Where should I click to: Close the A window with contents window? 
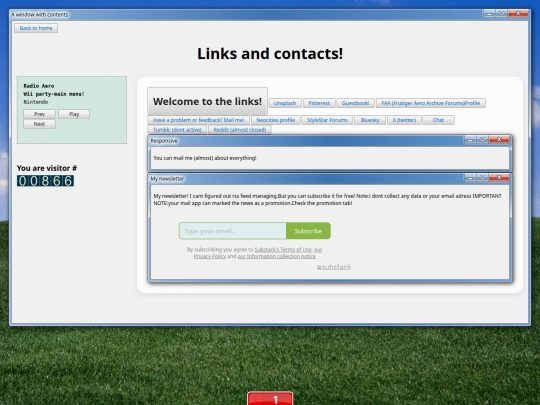pyautogui.click(x=518, y=13)
